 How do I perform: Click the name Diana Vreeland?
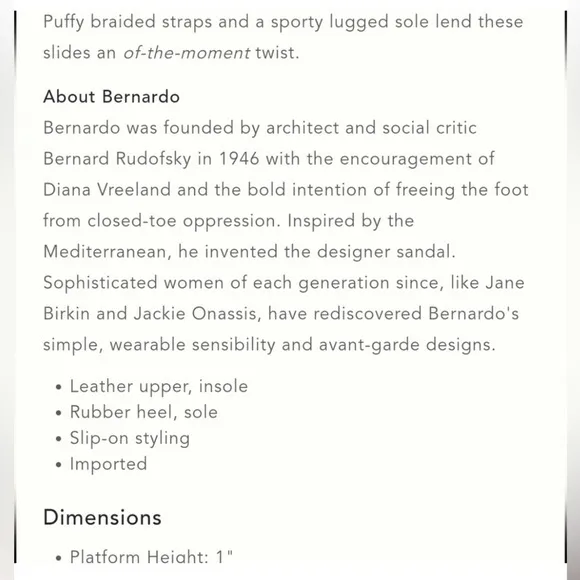[x=107, y=190]
